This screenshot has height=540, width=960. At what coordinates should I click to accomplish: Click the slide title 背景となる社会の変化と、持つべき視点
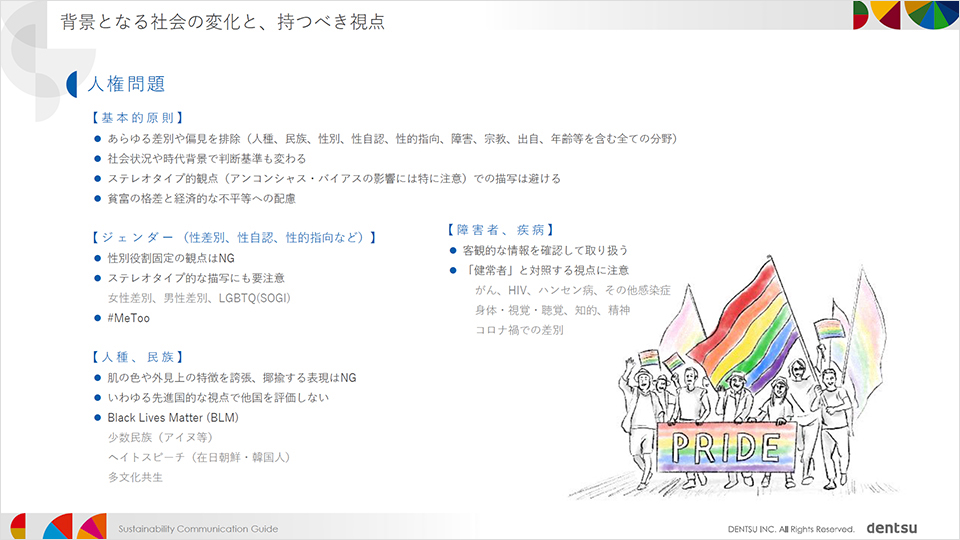click(222, 21)
